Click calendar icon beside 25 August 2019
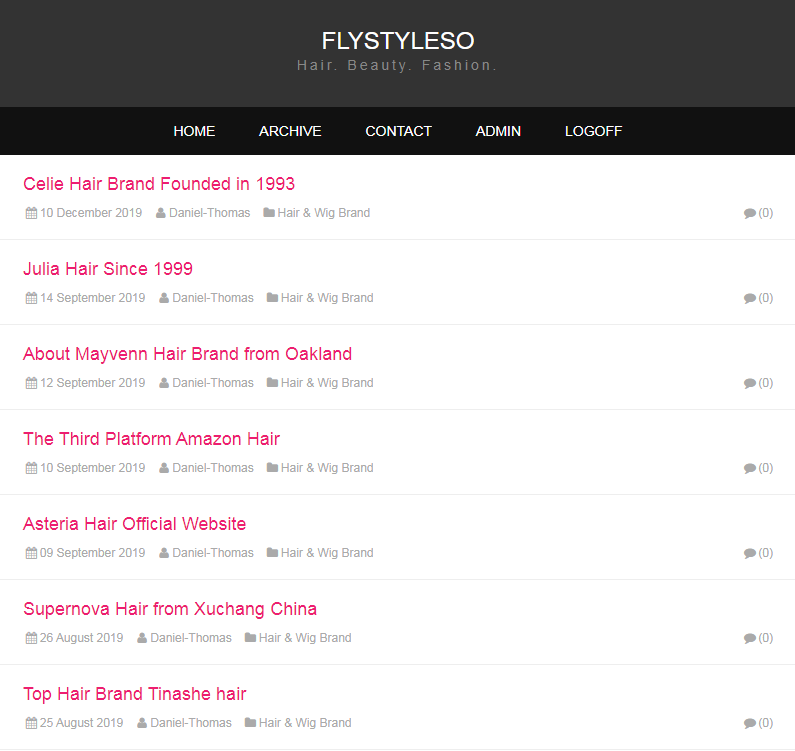Image resolution: width=795 pixels, height=751 pixels. click(x=31, y=723)
